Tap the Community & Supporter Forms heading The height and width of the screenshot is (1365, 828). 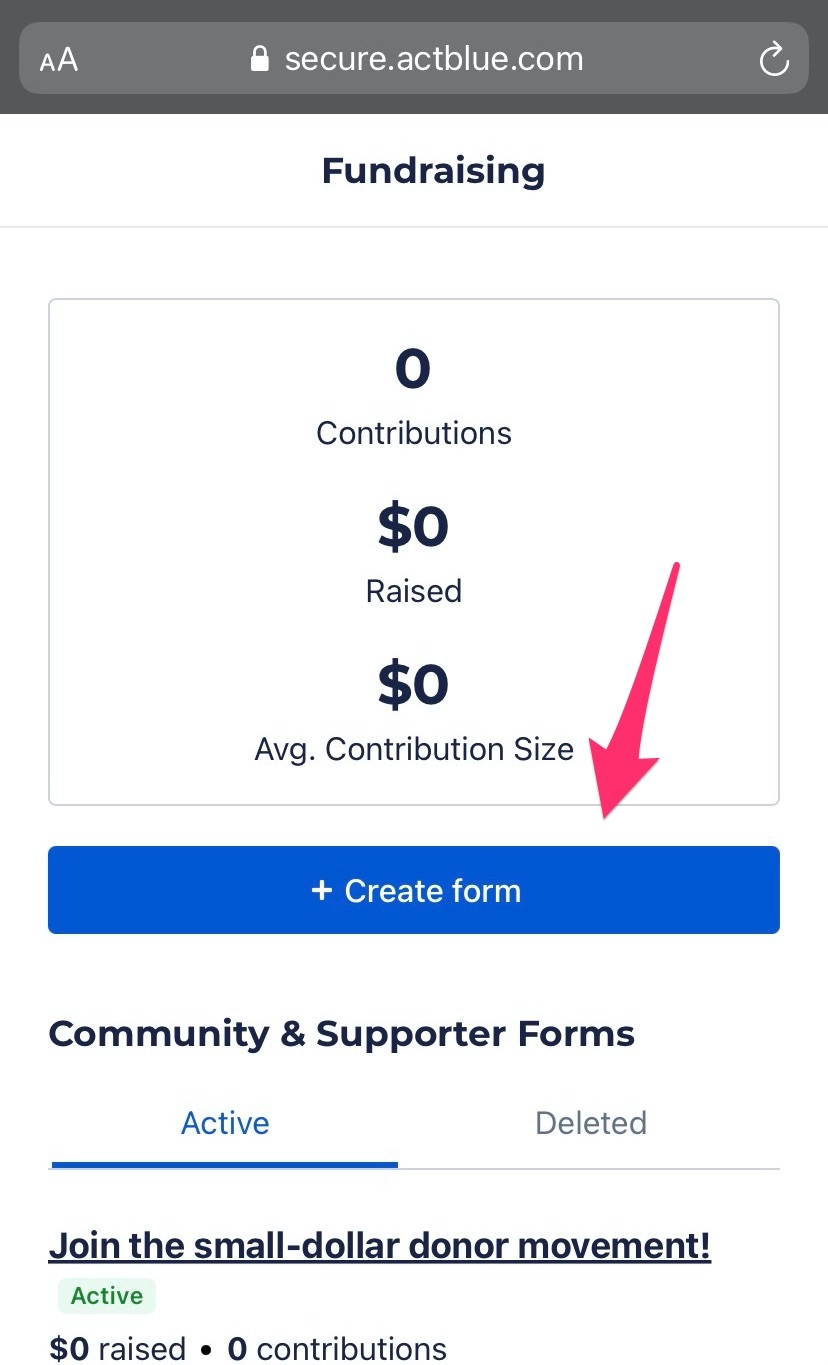[341, 1034]
